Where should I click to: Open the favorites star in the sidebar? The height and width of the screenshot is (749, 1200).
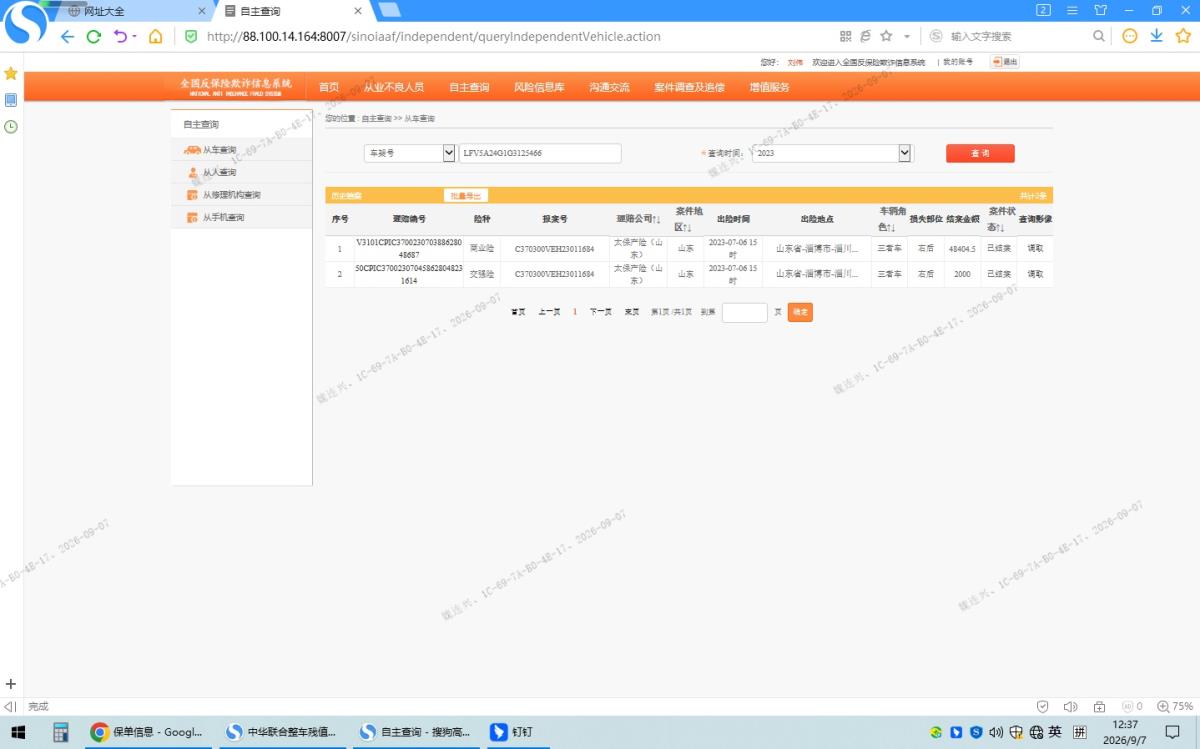tap(11, 74)
